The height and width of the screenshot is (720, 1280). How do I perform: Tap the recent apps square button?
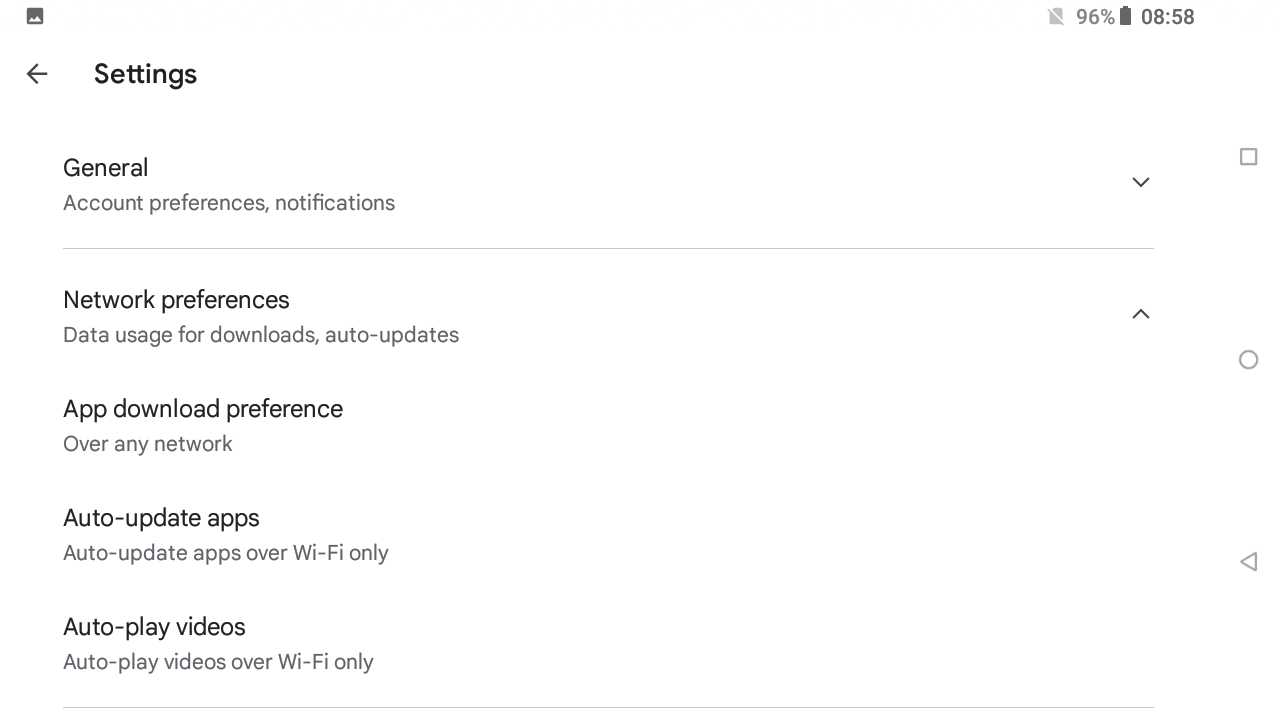1248,157
